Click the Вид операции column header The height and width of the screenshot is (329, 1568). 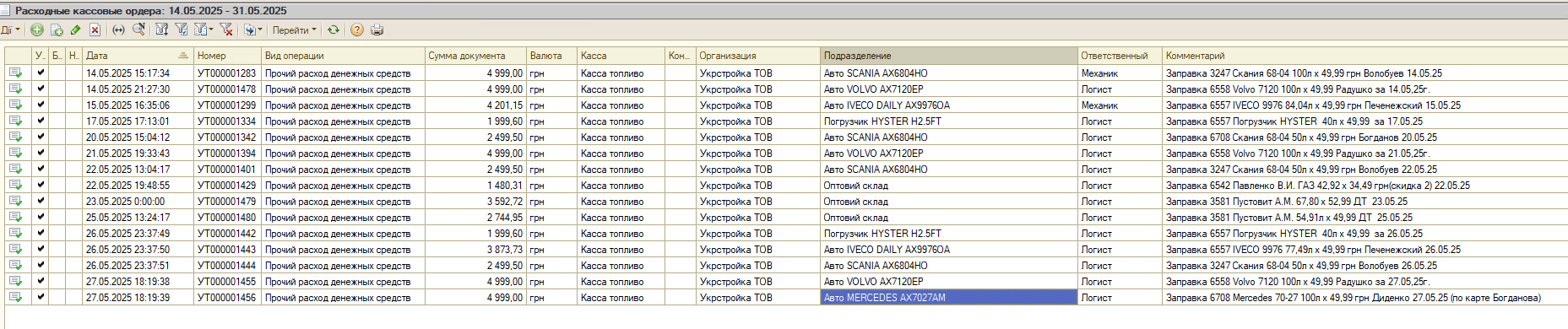(343, 56)
